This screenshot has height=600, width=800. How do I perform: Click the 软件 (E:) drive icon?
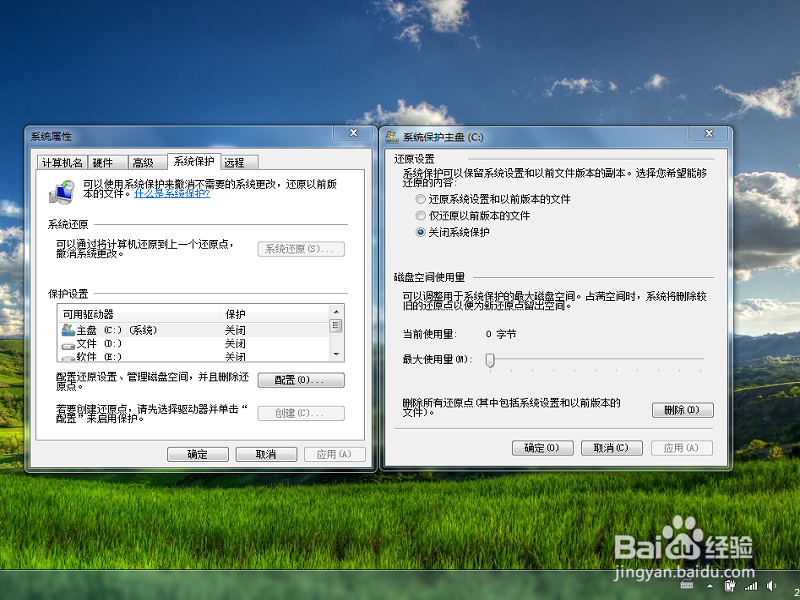tap(68, 358)
